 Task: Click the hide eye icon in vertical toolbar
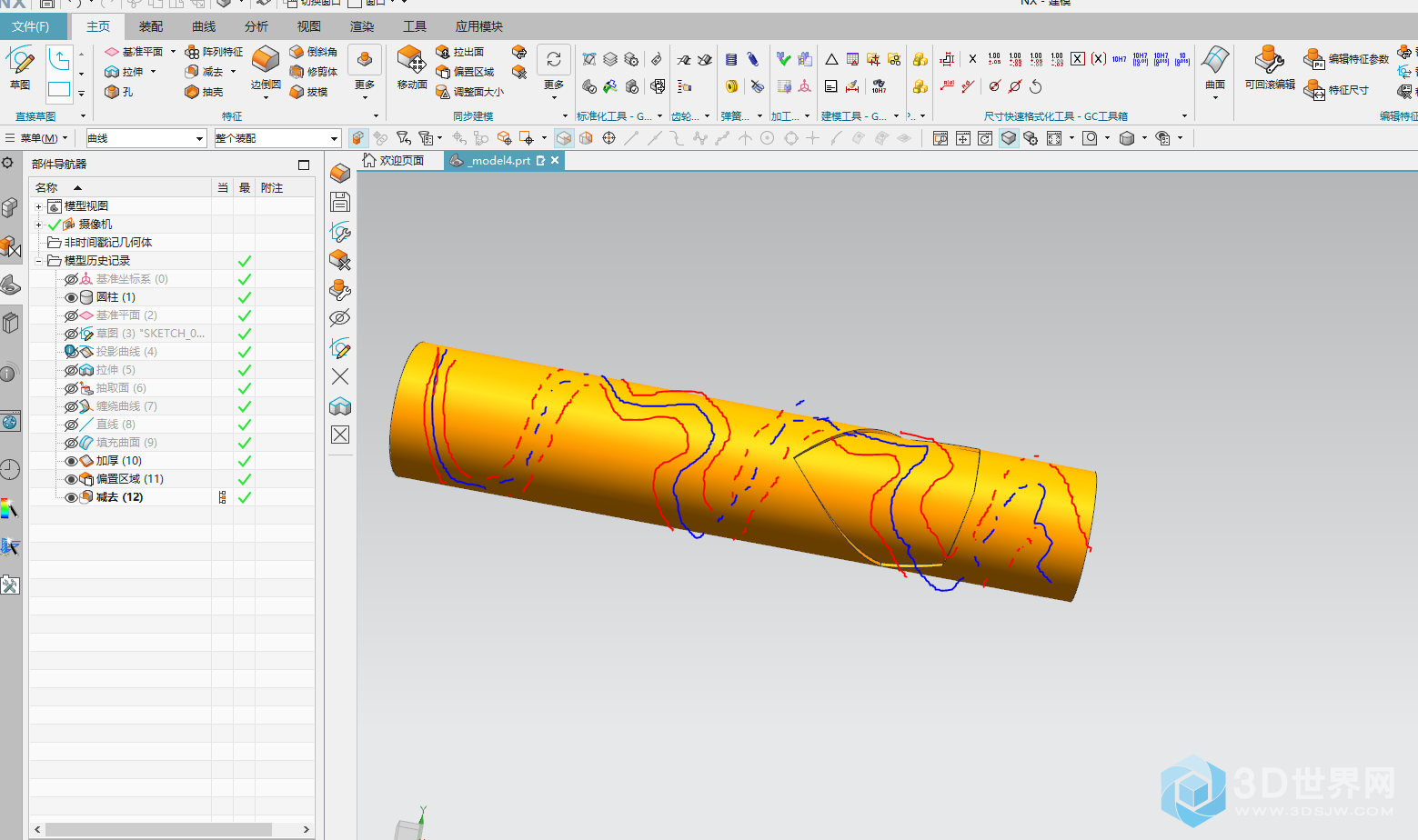click(x=340, y=317)
